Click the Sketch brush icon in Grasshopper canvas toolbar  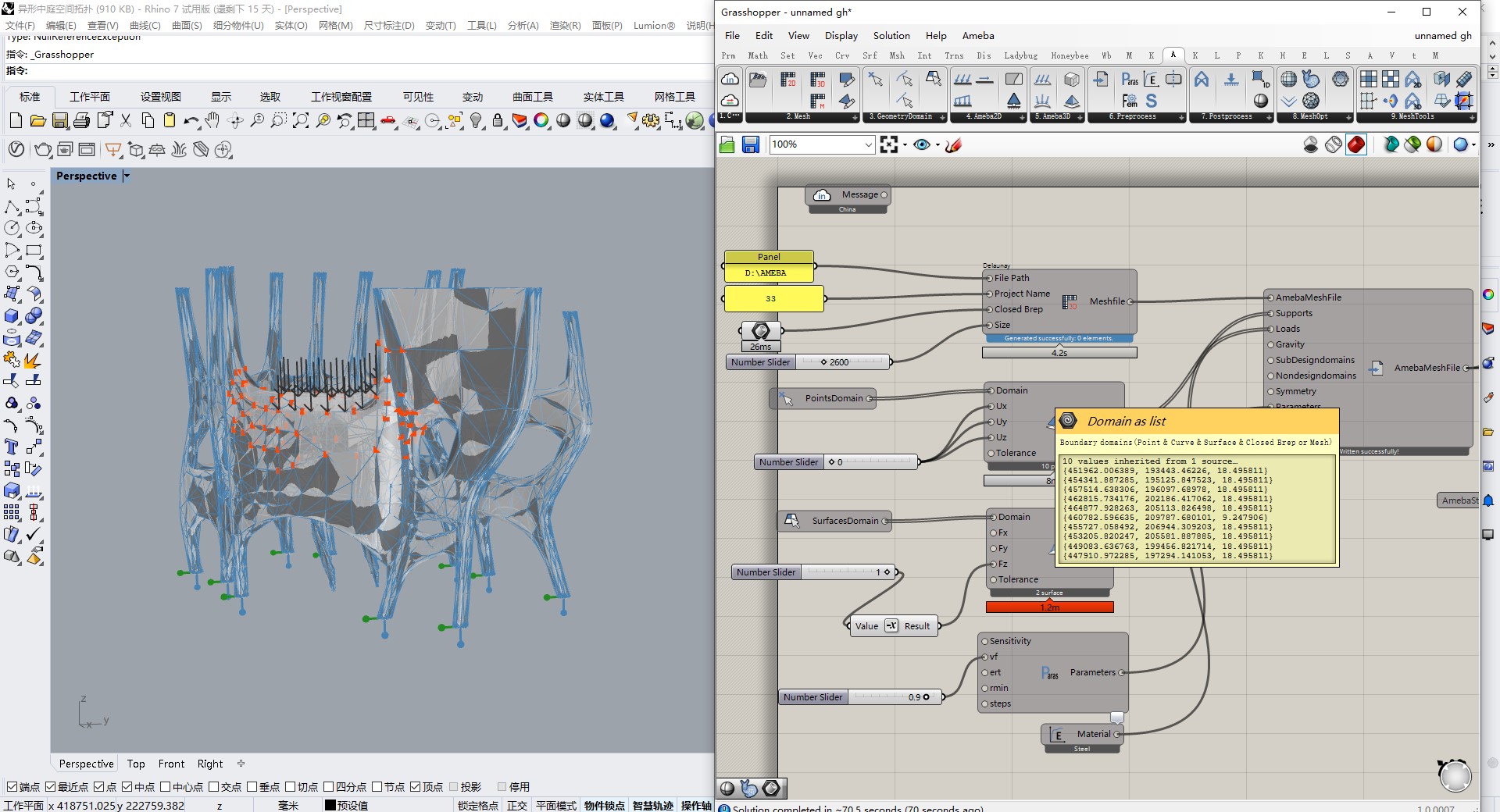point(953,144)
